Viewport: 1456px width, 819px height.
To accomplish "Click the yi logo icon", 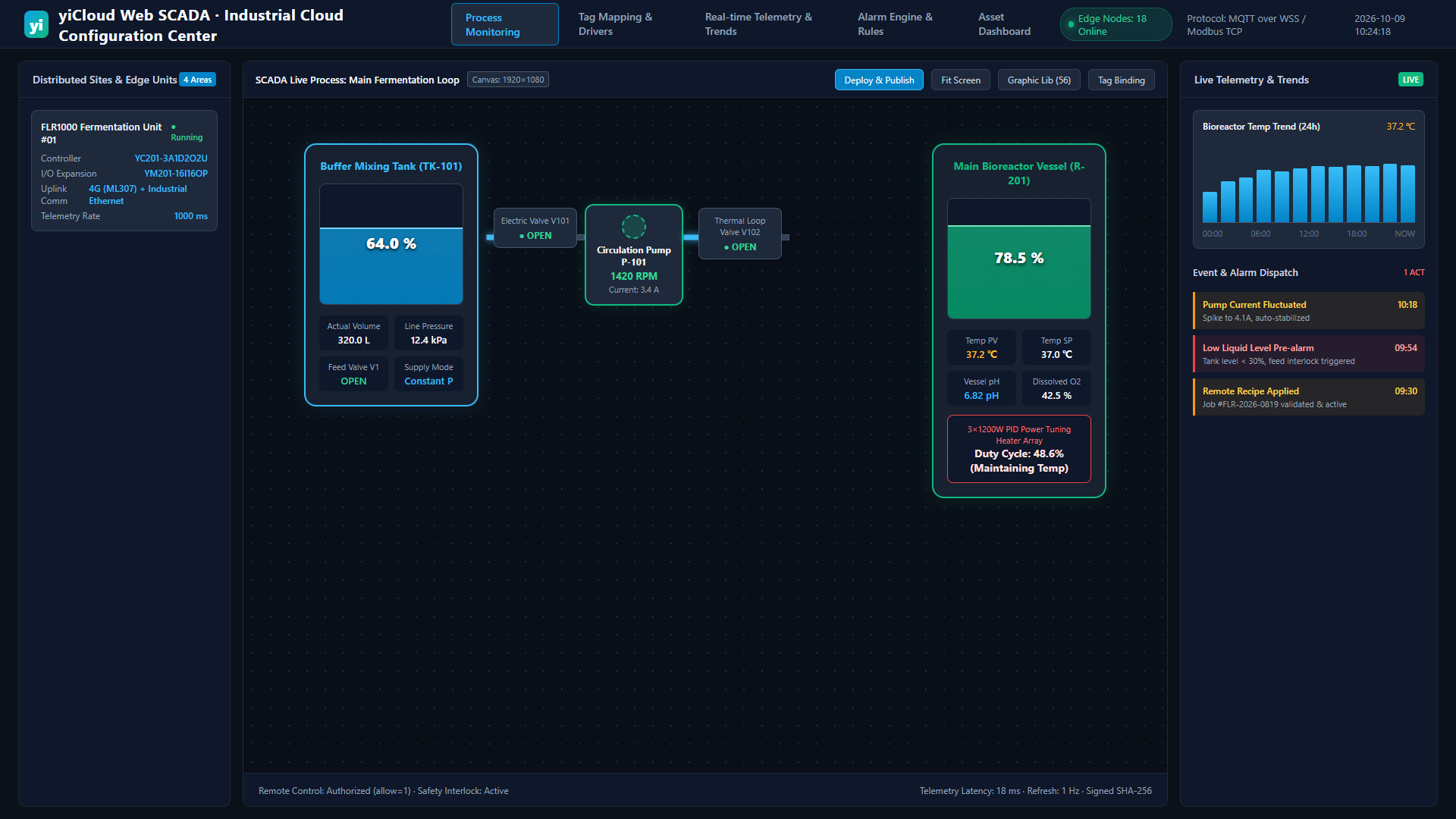I will tap(36, 24).
